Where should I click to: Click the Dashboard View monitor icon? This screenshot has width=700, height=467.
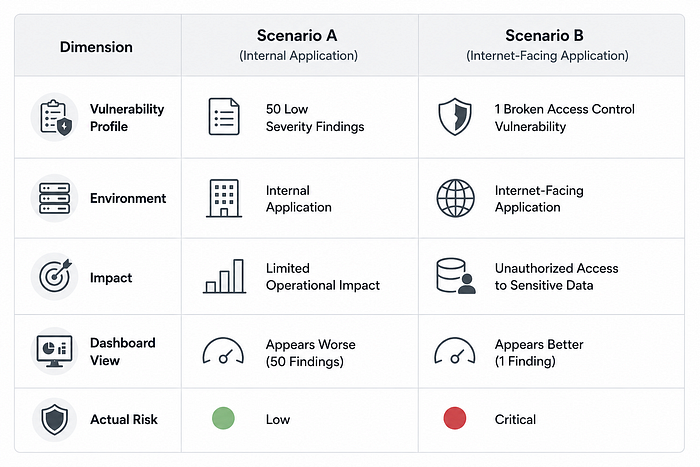coord(54,351)
